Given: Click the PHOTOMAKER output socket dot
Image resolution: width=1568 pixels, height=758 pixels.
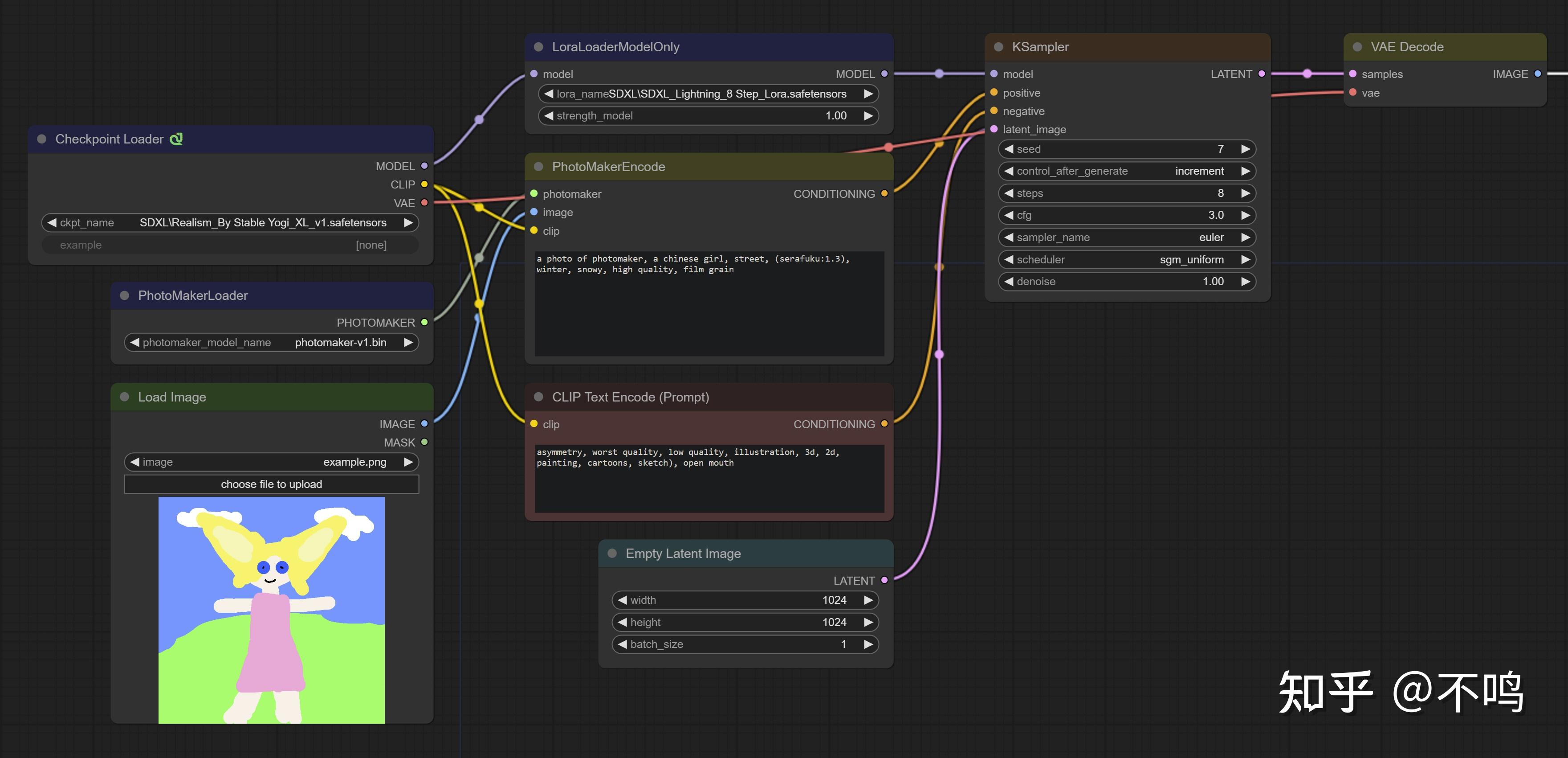Looking at the screenshot, I should 424,322.
